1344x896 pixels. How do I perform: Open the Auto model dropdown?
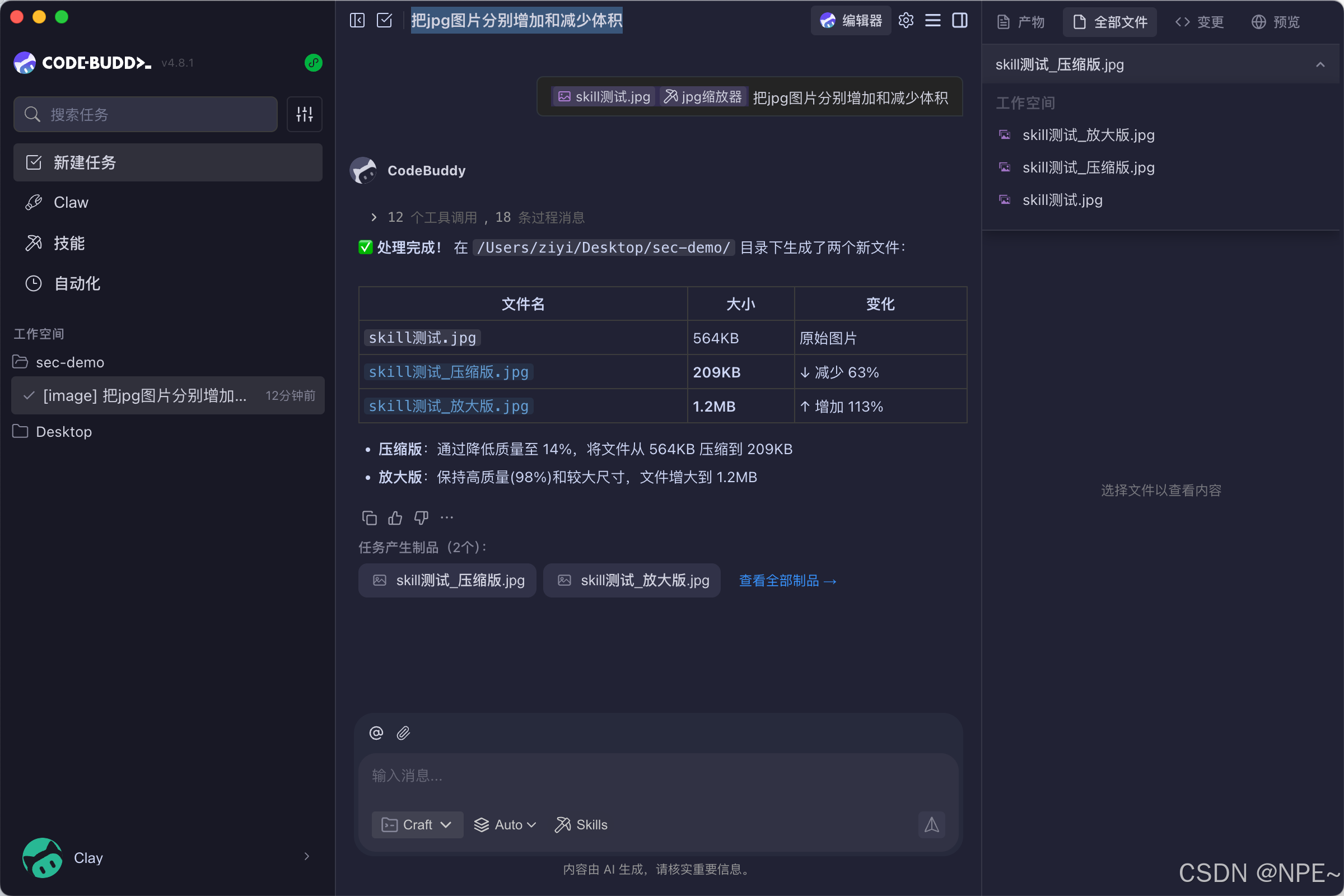pos(505,824)
